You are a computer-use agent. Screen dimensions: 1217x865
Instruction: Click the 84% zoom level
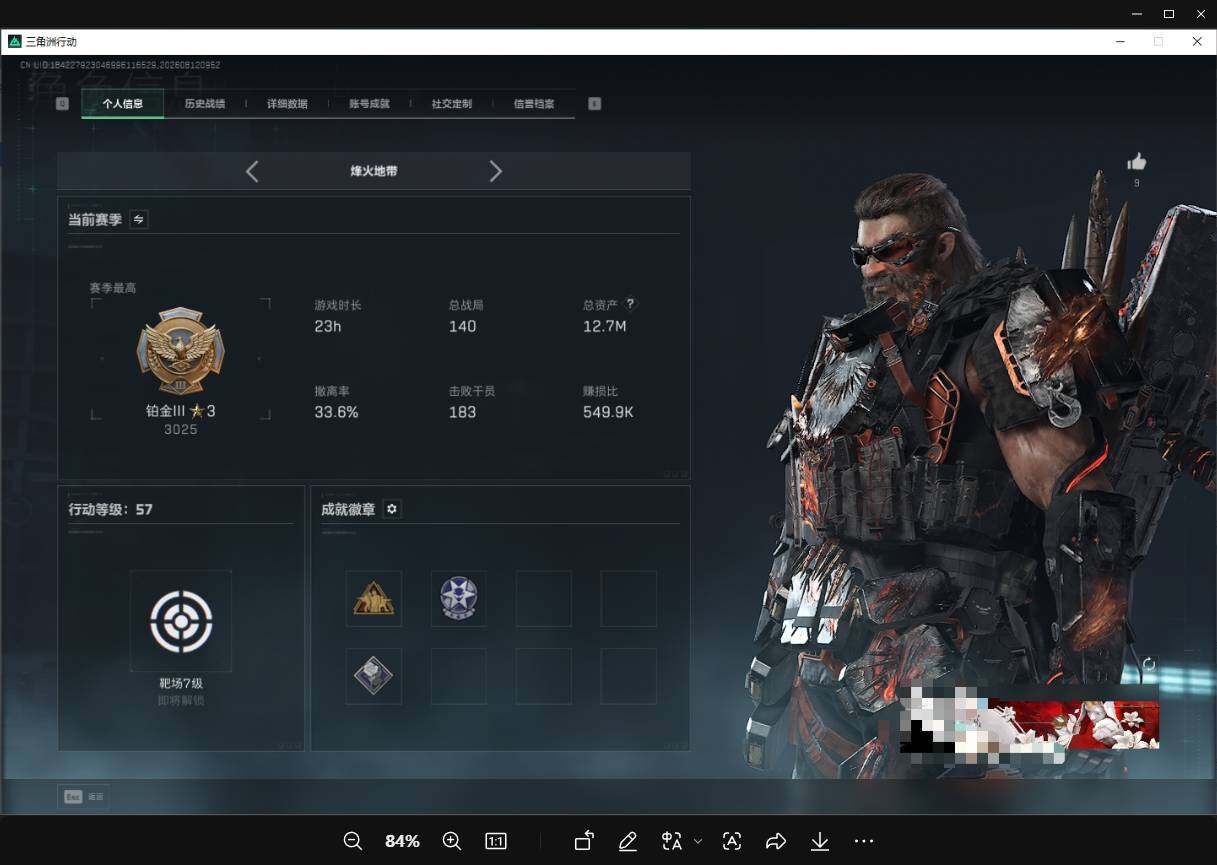click(x=402, y=841)
